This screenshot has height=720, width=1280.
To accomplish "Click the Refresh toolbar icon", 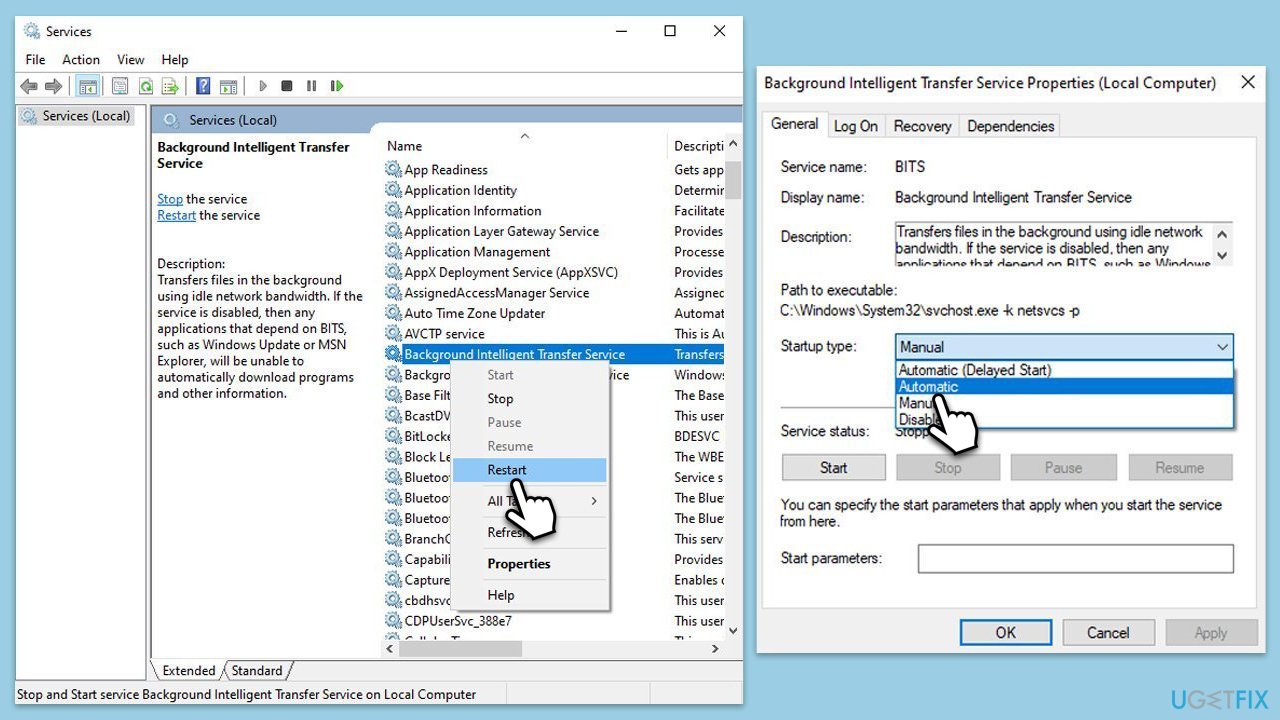I will tap(146, 86).
